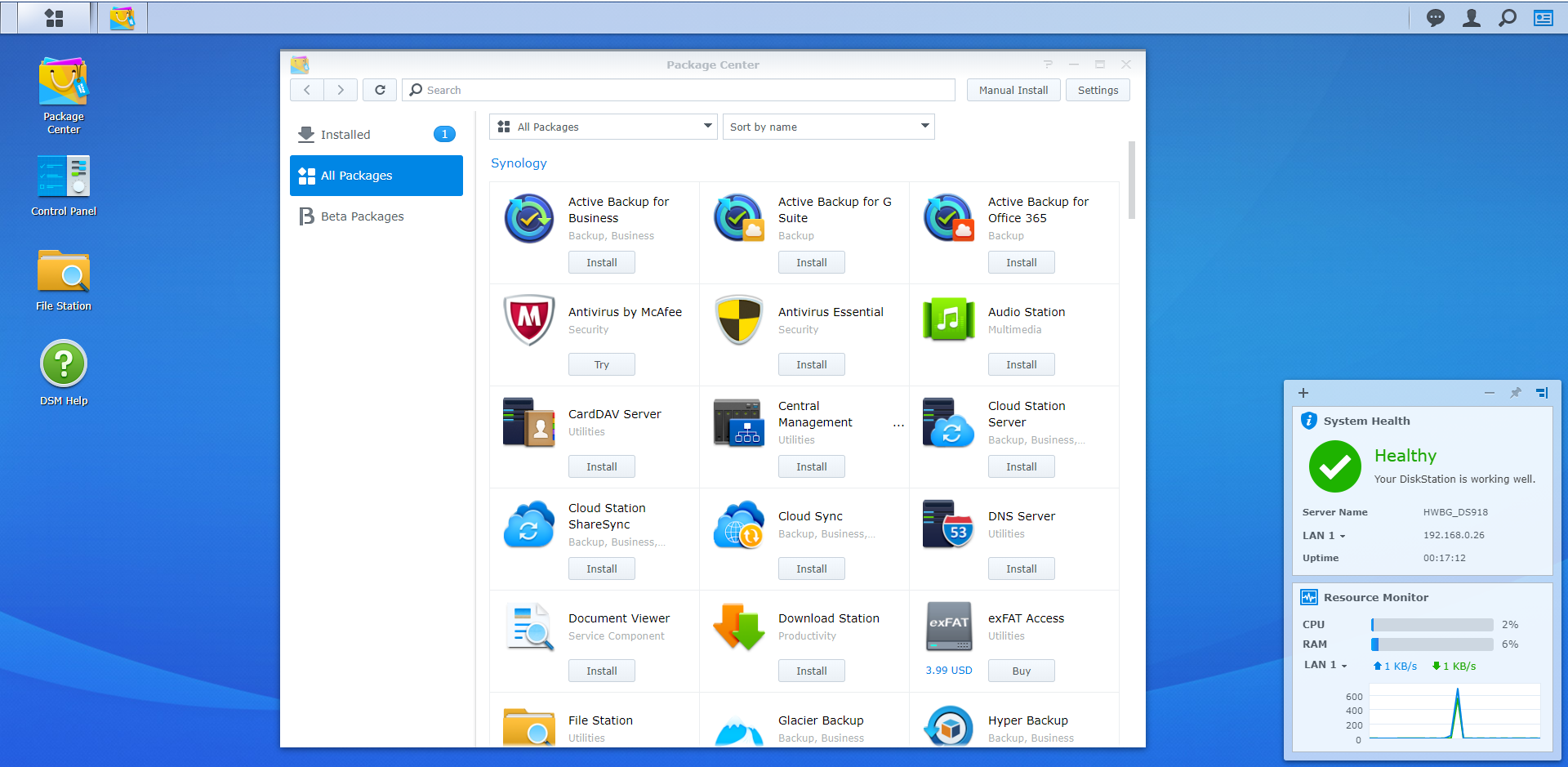Click the network usage graph
Screen dimensions: 1568x767
coord(1454,712)
